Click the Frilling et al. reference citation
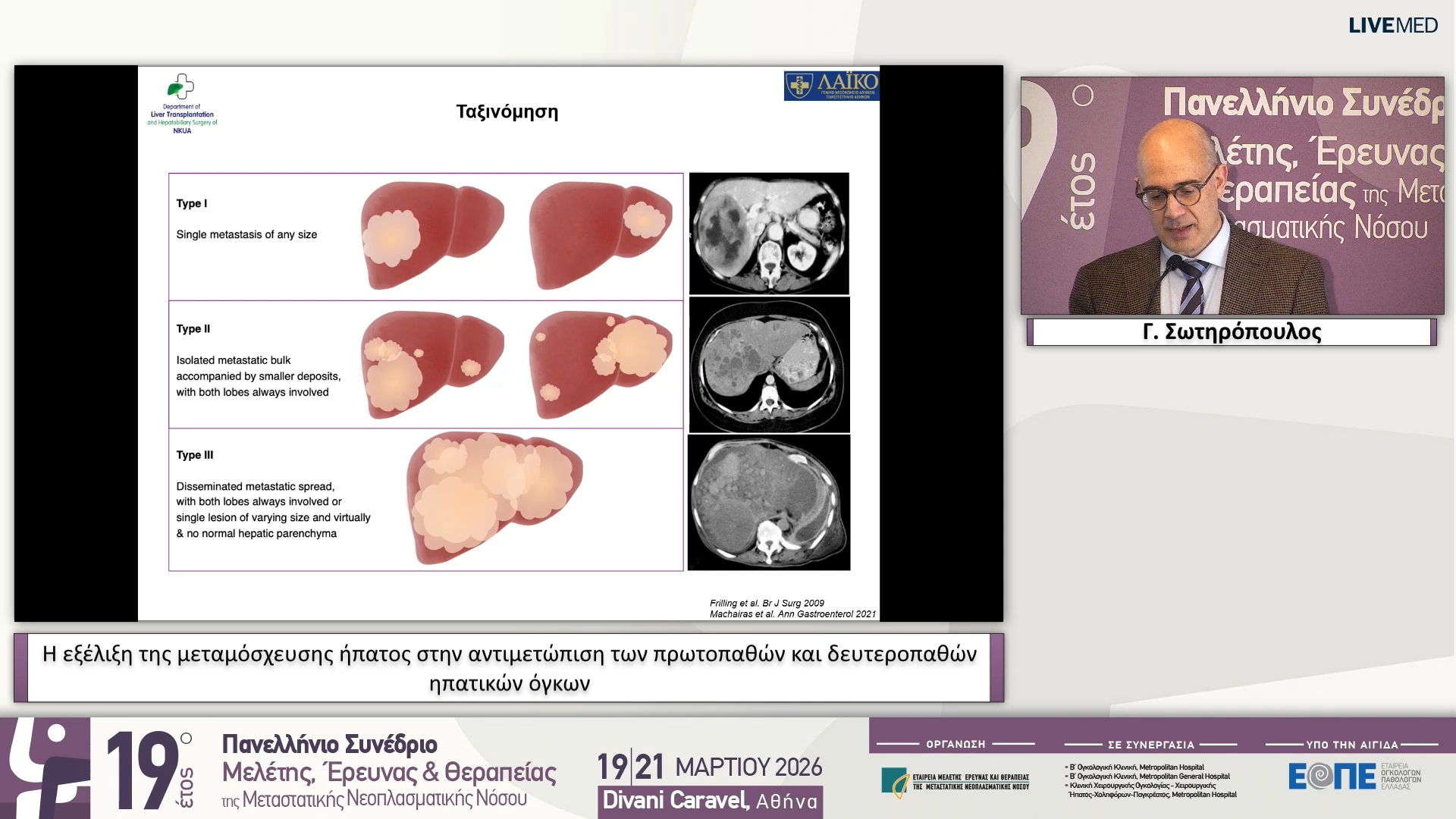Viewport: 1456px width, 819px height. click(767, 603)
